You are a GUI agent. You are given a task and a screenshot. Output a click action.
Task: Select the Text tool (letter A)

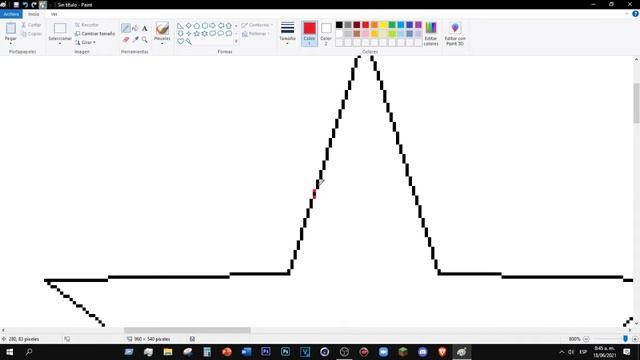coord(144,28)
